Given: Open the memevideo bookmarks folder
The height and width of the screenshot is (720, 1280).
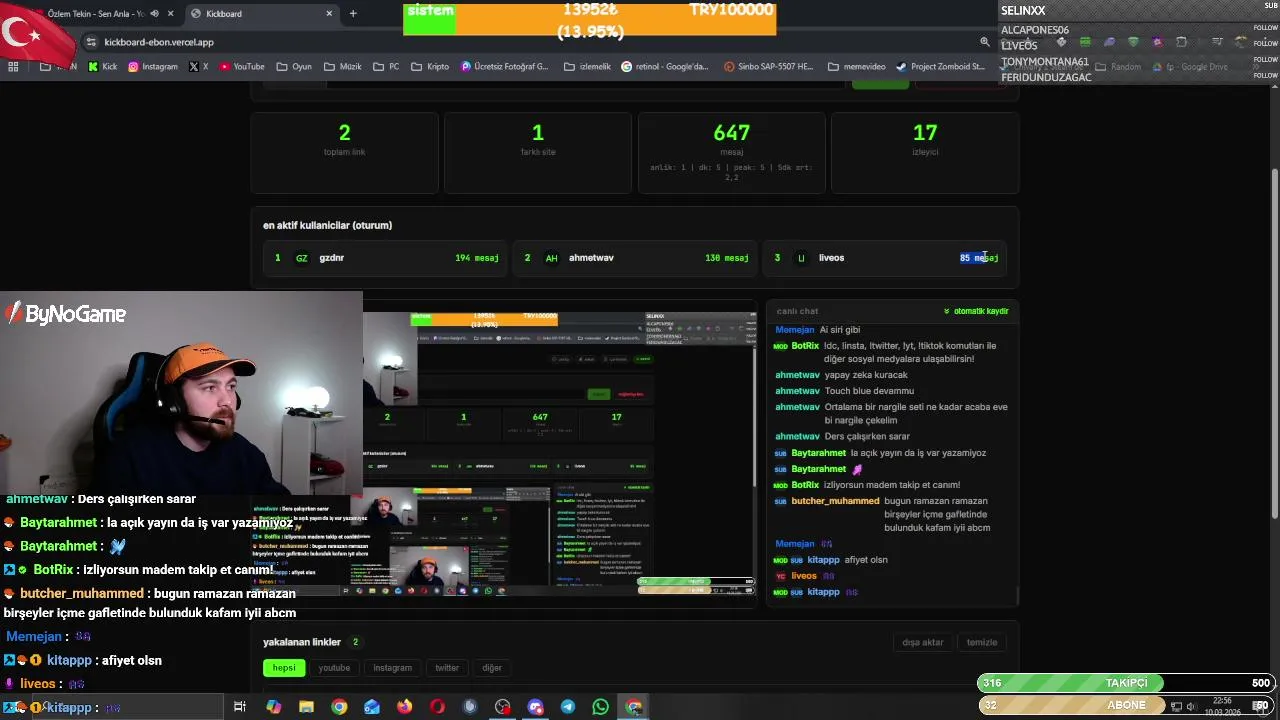Looking at the screenshot, I should [857, 67].
